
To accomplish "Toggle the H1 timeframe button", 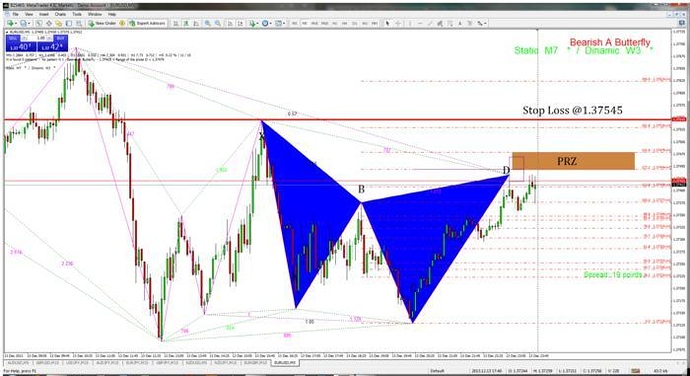I will [335, 23].
